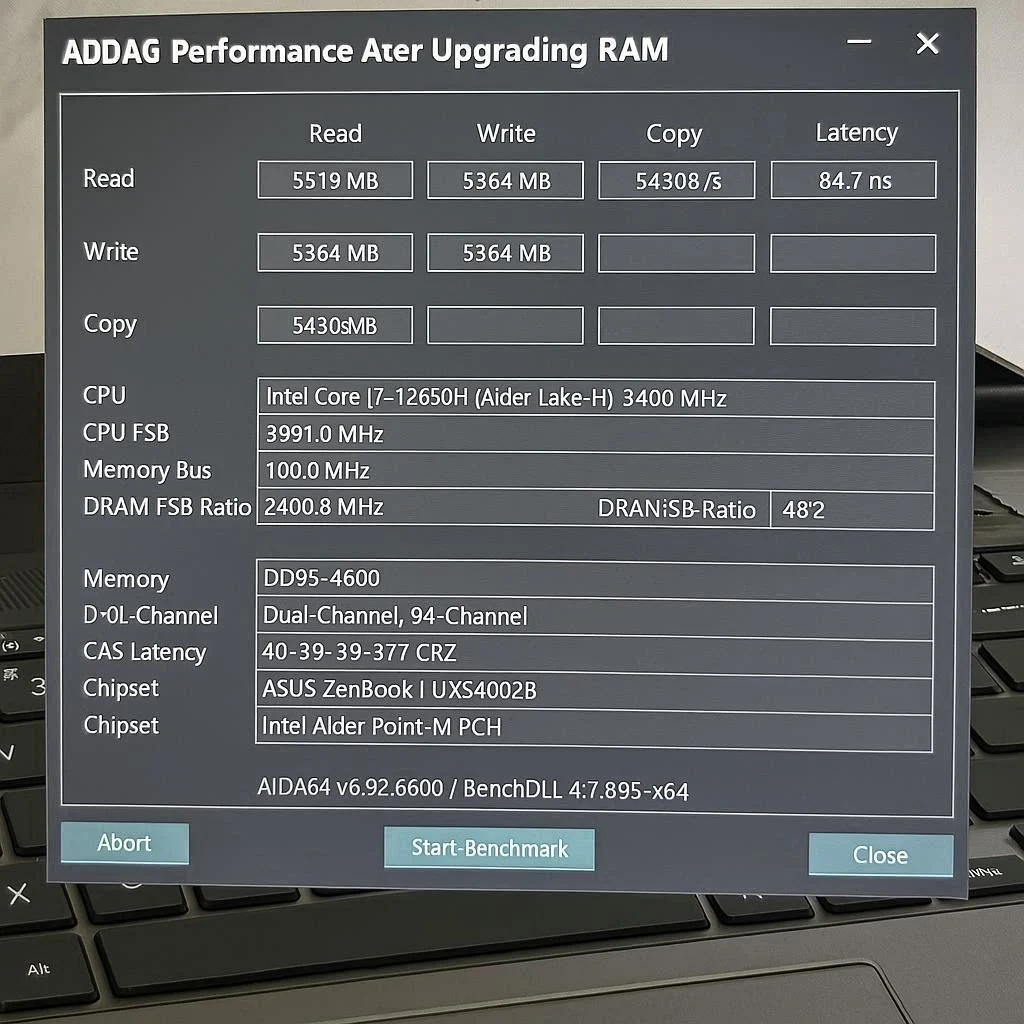Click the ASUS ZenBook UXS4002B field

[x=594, y=689]
